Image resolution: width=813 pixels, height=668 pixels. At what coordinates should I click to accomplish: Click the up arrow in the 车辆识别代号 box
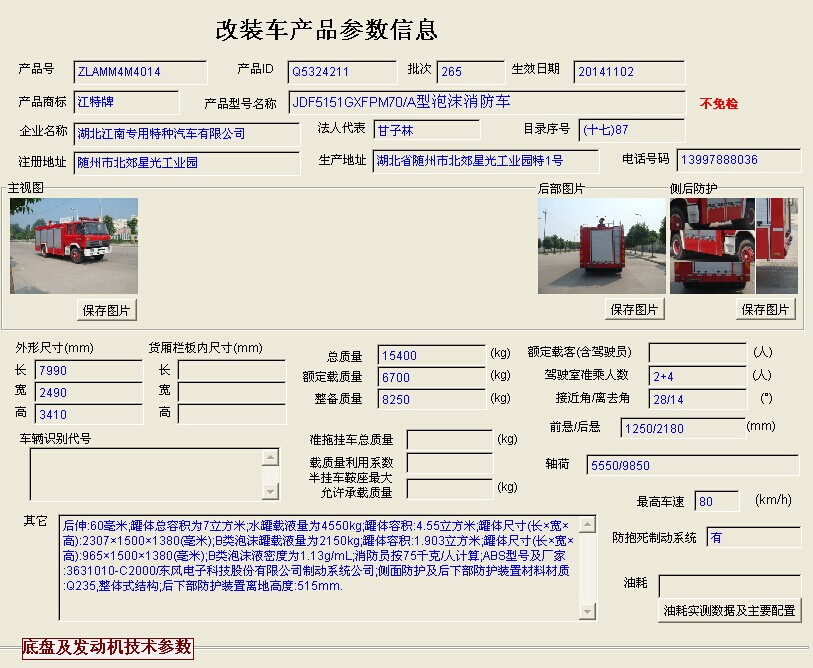270,457
